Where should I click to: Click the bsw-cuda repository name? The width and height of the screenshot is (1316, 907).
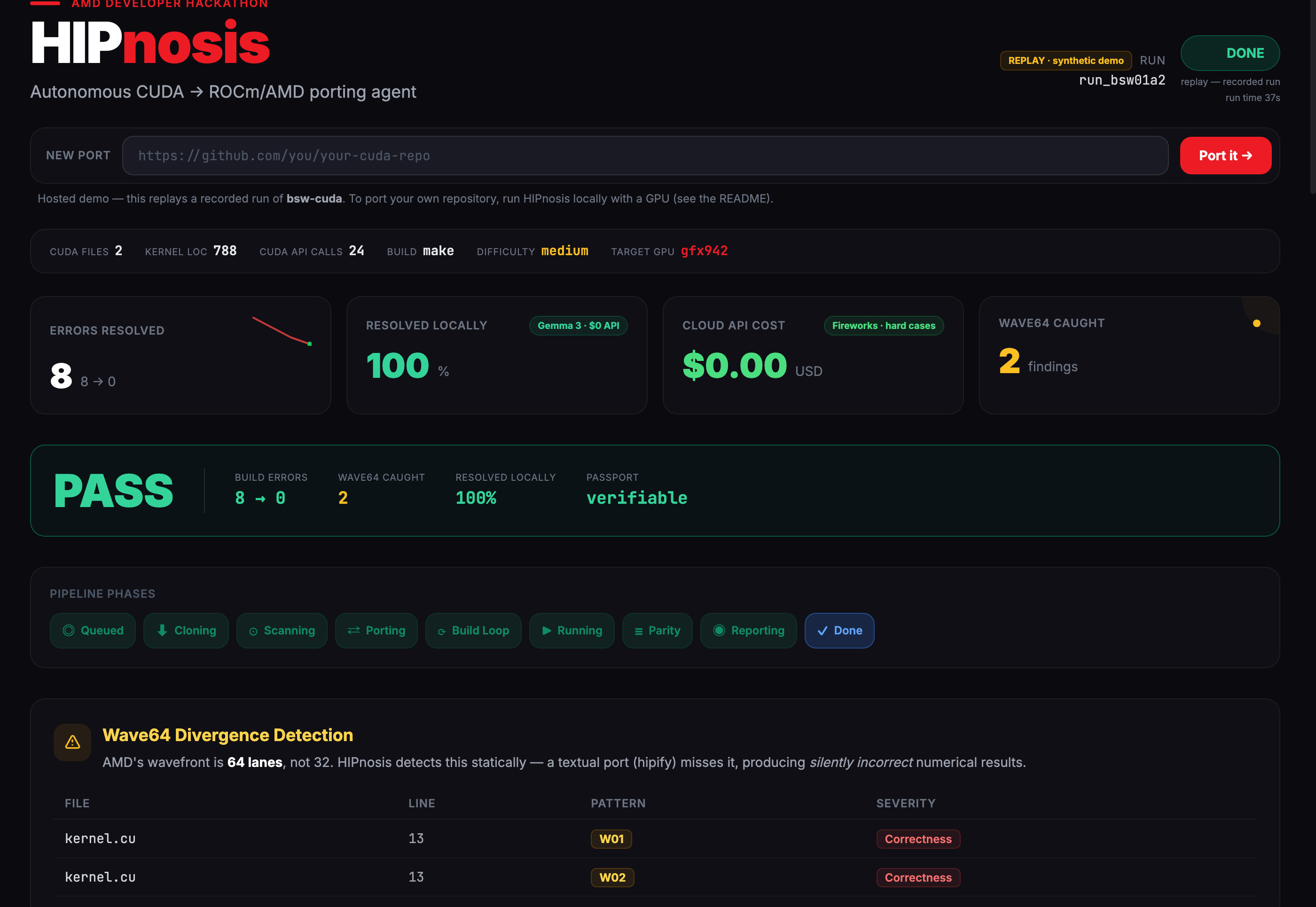(x=313, y=198)
